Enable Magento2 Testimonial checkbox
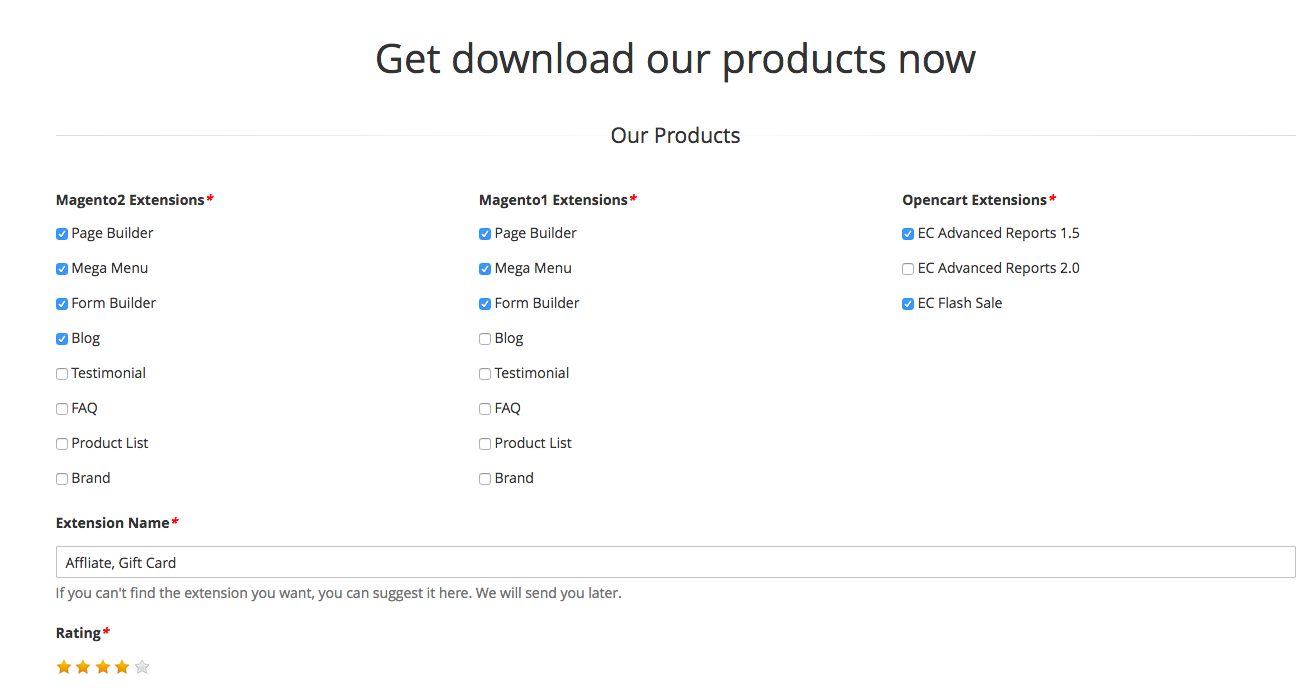 coord(62,374)
